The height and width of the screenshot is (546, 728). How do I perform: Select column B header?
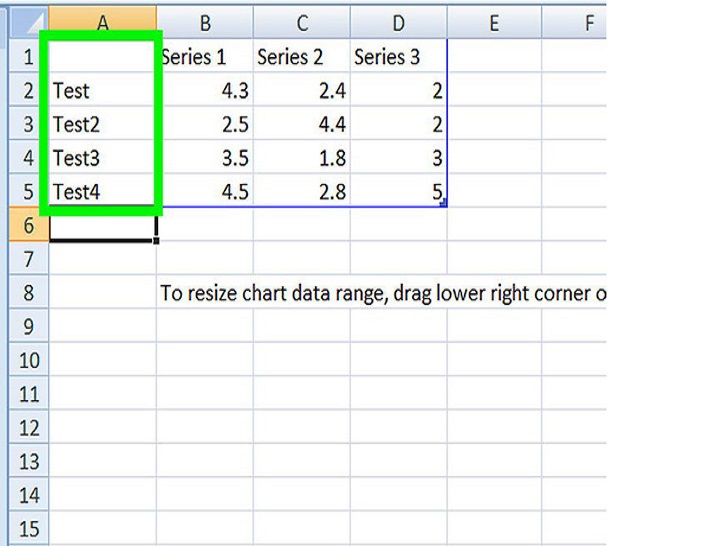(205, 22)
